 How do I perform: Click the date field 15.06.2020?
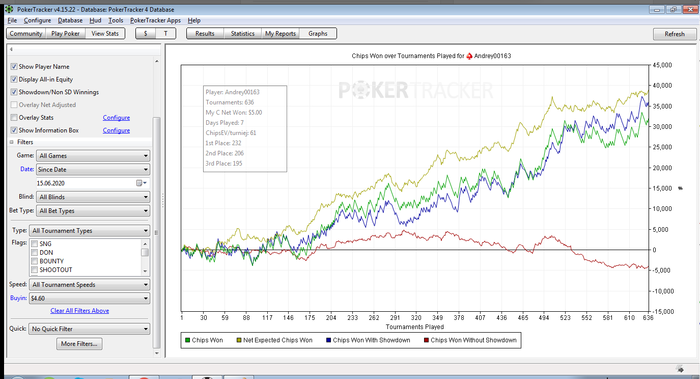[x=86, y=183]
